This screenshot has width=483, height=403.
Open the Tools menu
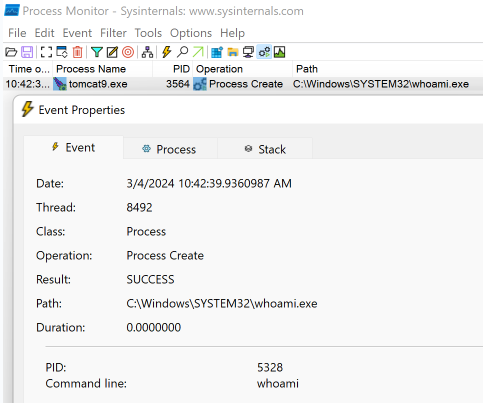[x=148, y=33]
